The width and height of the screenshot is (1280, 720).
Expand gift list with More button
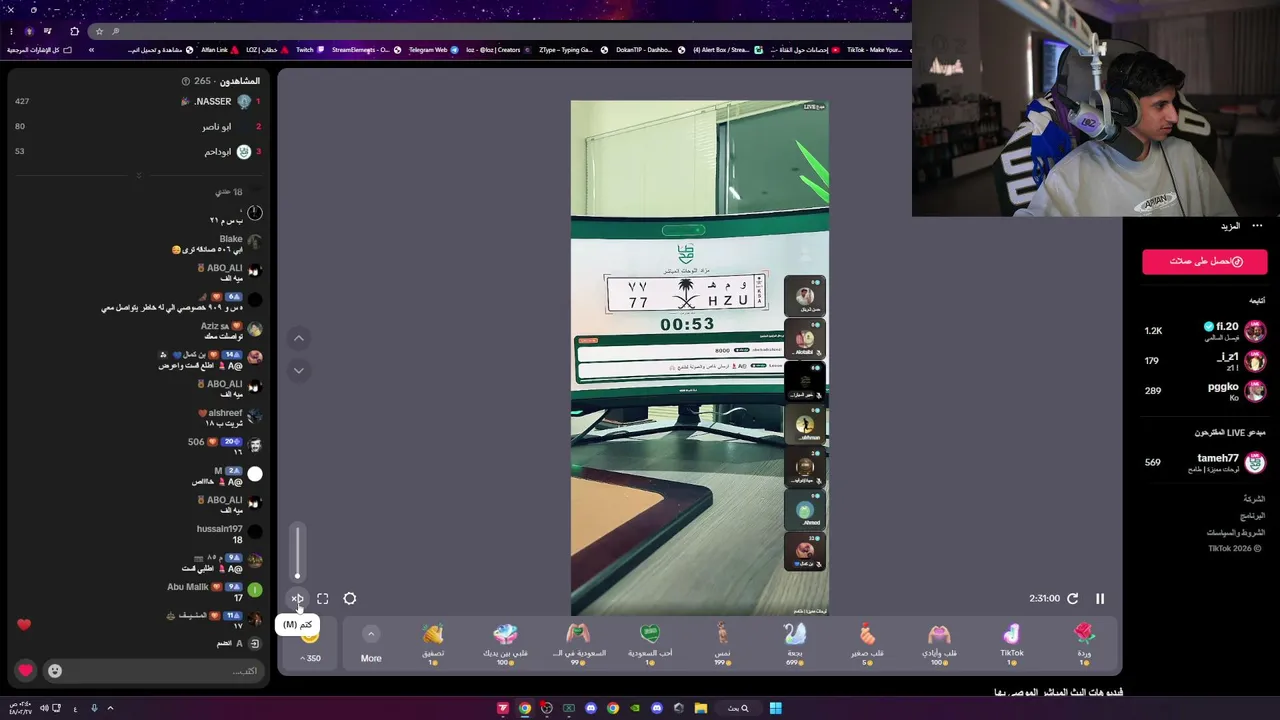tap(371, 645)
